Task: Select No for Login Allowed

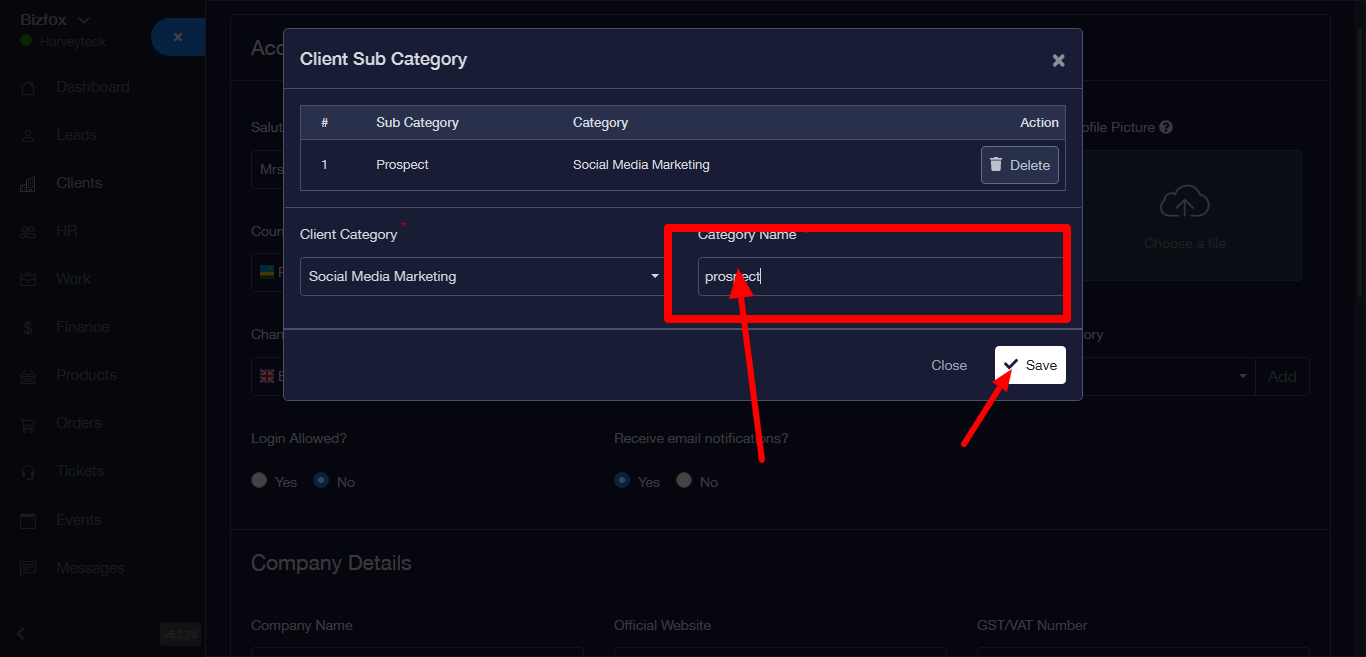Action: pos(321,480)
